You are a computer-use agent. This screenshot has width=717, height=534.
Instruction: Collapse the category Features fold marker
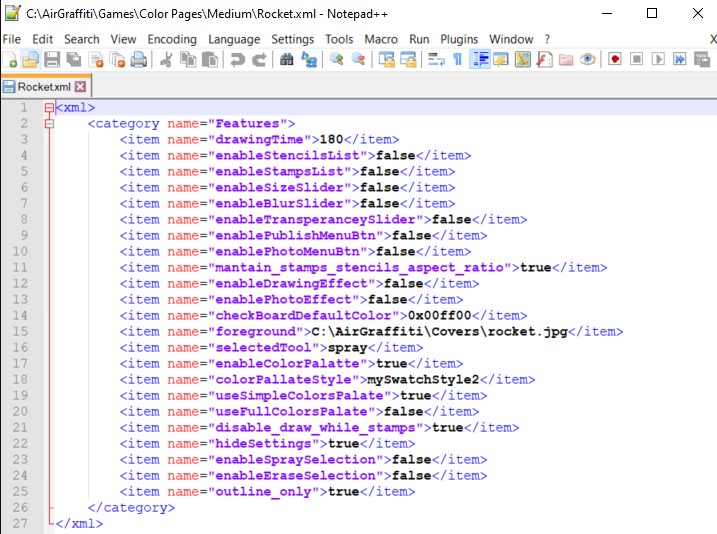click(x=49, y=123)
